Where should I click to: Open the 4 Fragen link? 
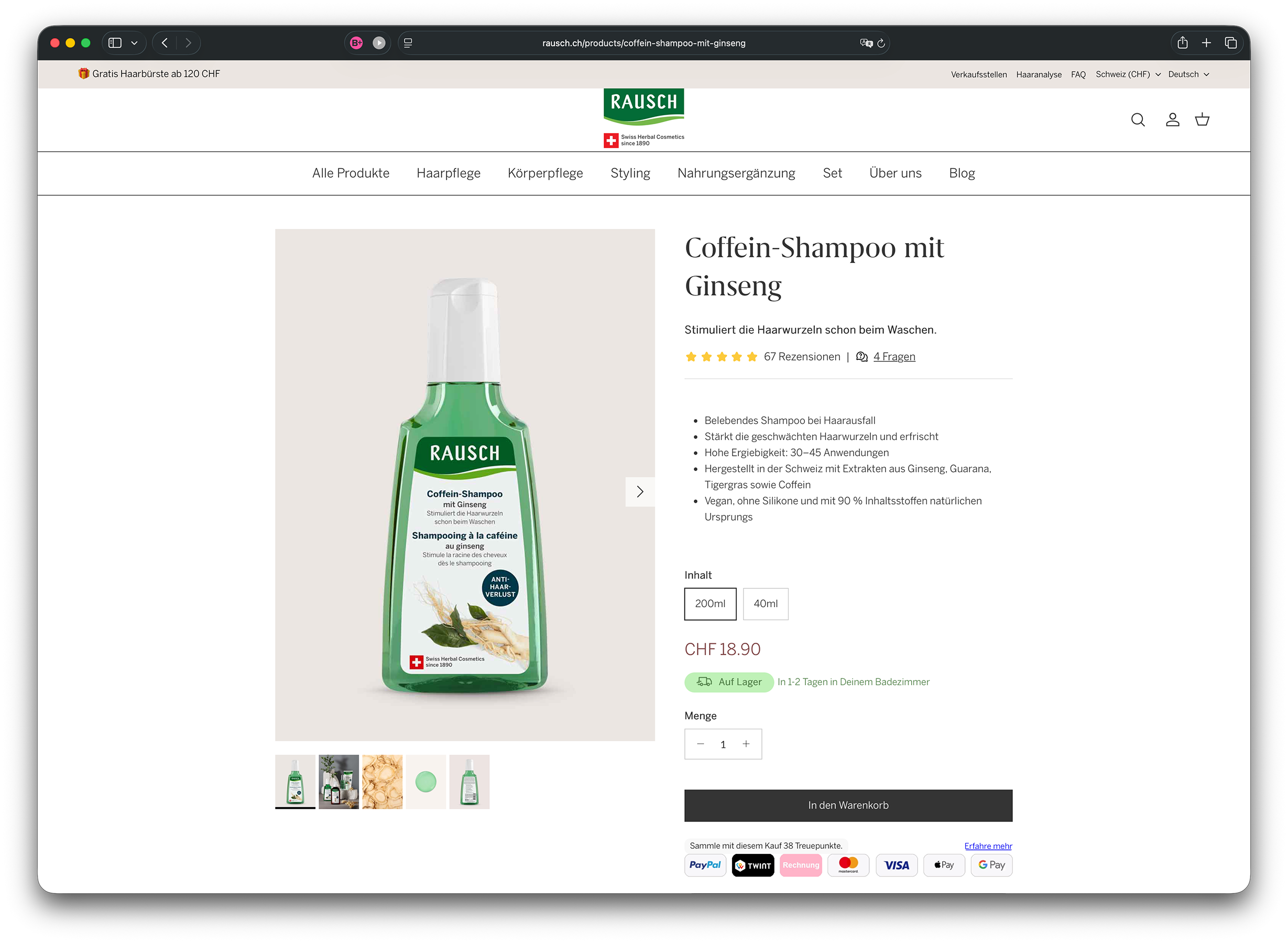pos(894,357)
